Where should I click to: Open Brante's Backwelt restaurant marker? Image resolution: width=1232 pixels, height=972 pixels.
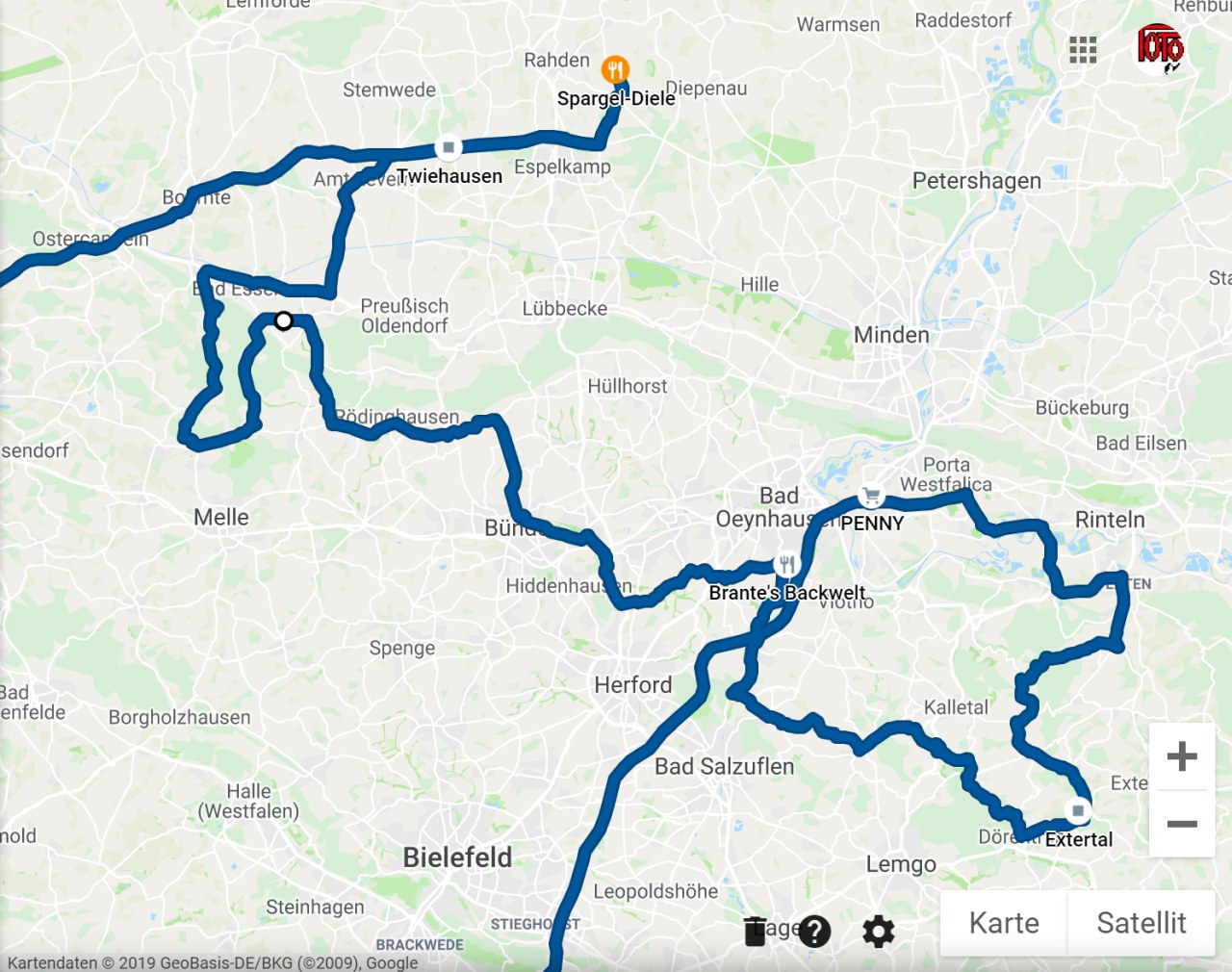coord(787,565)
